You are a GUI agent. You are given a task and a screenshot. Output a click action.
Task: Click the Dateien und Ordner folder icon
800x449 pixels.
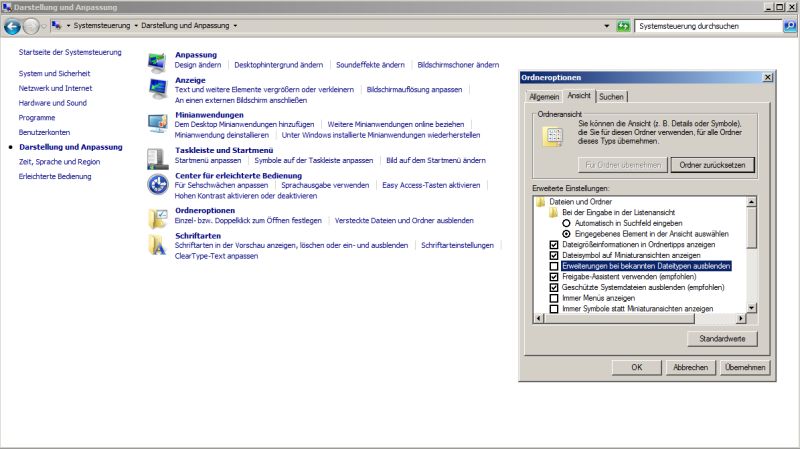tap(541, 202)
